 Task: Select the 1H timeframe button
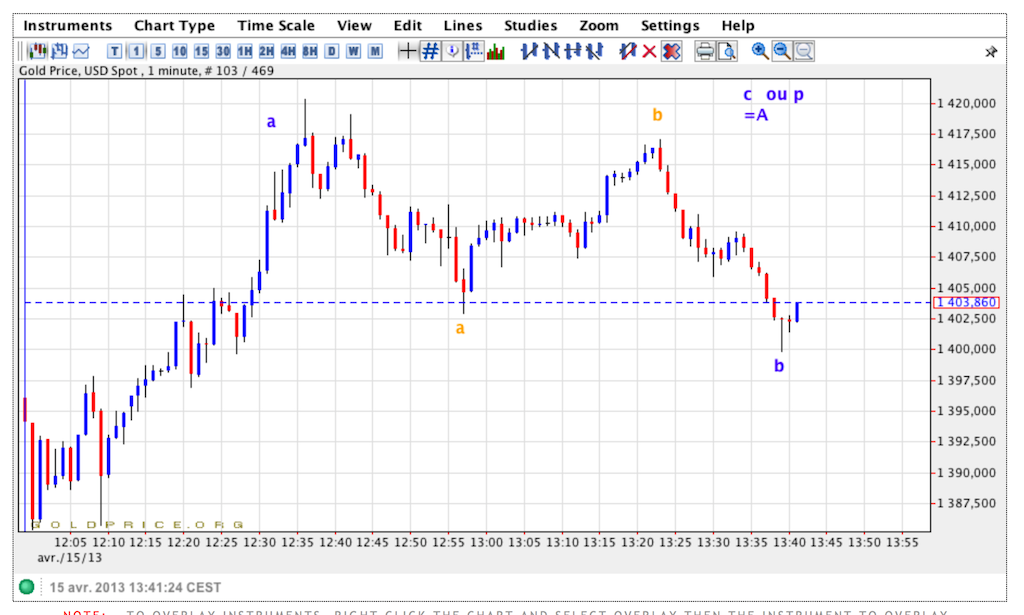[x=244, y=51]
